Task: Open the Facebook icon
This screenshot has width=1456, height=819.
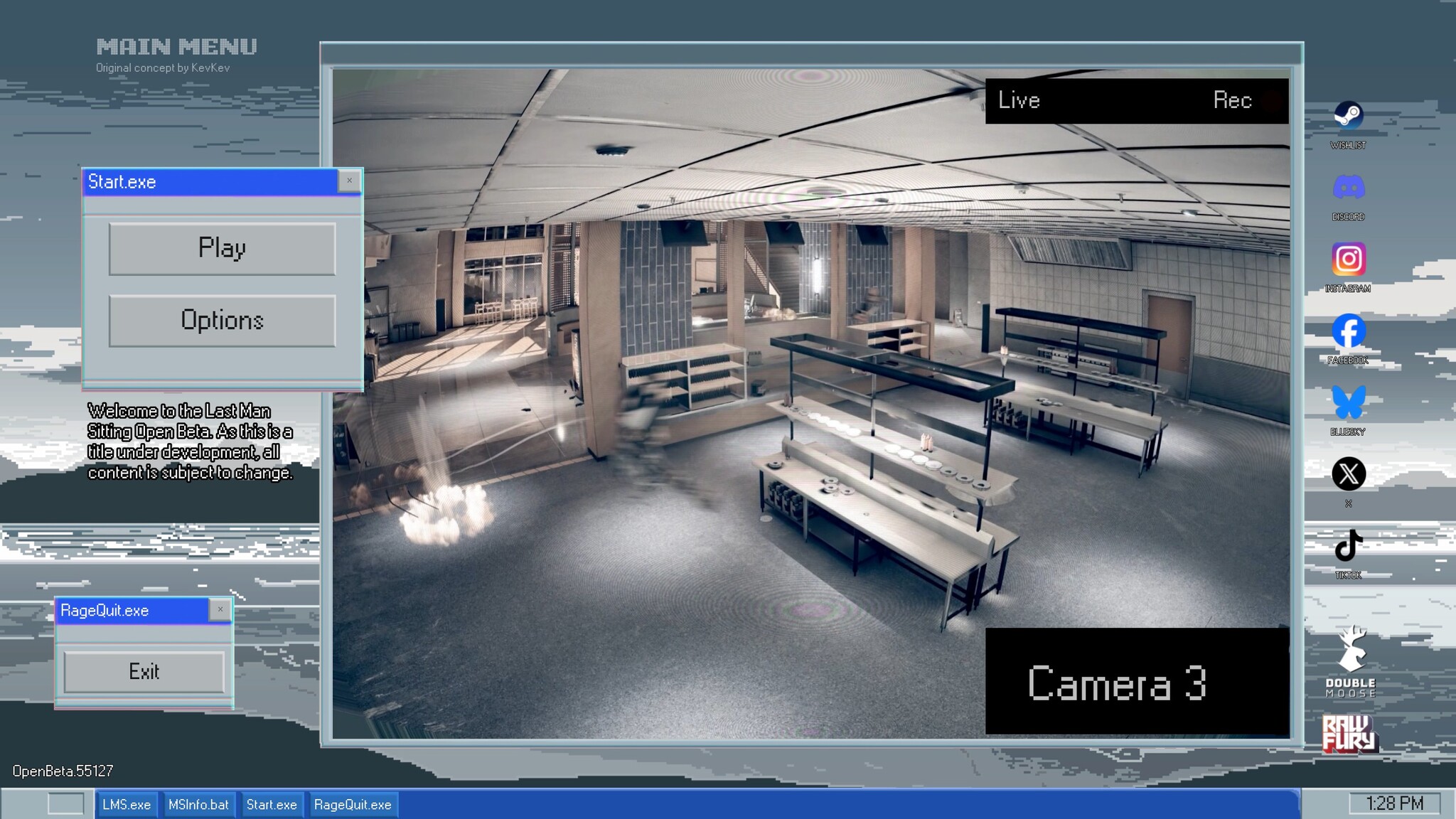Action: 1348,331
